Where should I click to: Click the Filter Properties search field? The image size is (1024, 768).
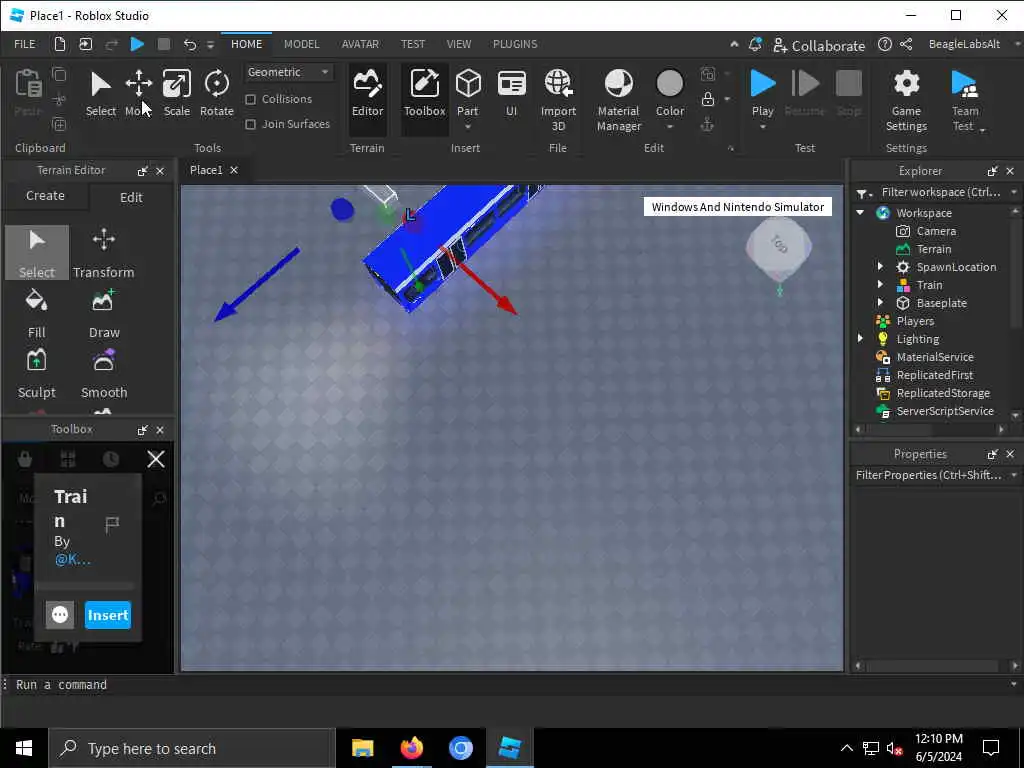click(x=929, y=475)
